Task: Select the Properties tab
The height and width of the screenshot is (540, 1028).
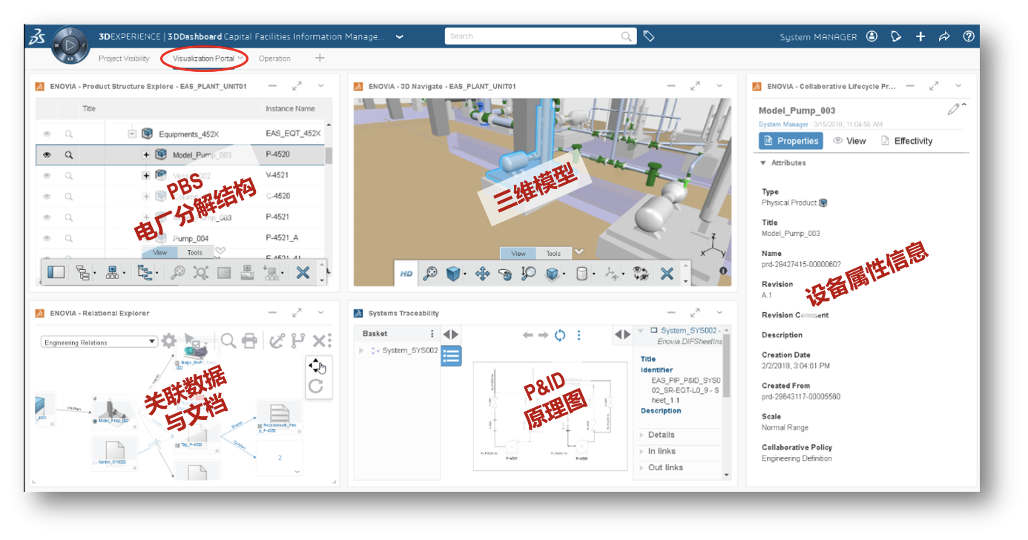Action: (791, 140)
